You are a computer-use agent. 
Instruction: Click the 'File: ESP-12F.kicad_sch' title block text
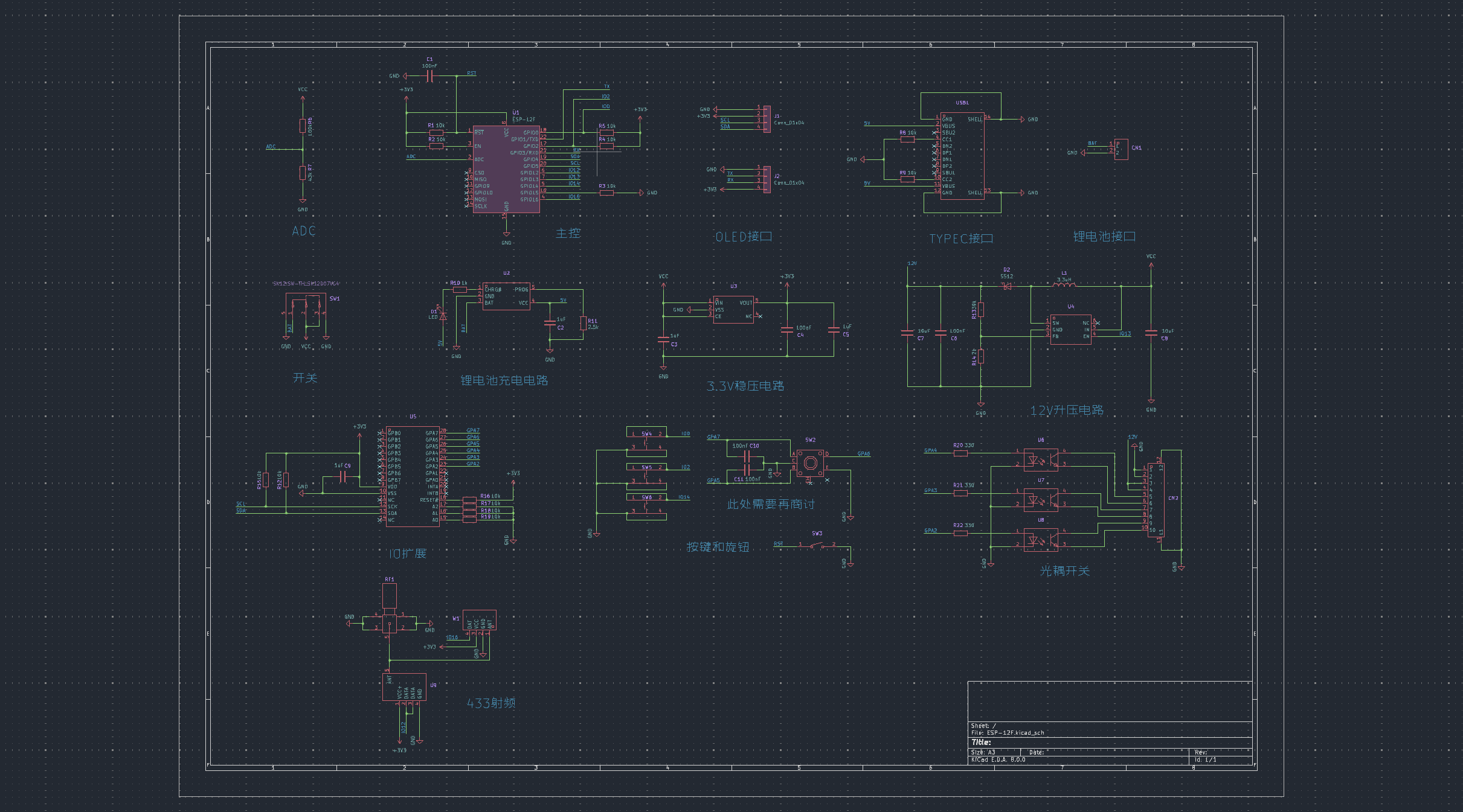click(x=1008, y=733)
